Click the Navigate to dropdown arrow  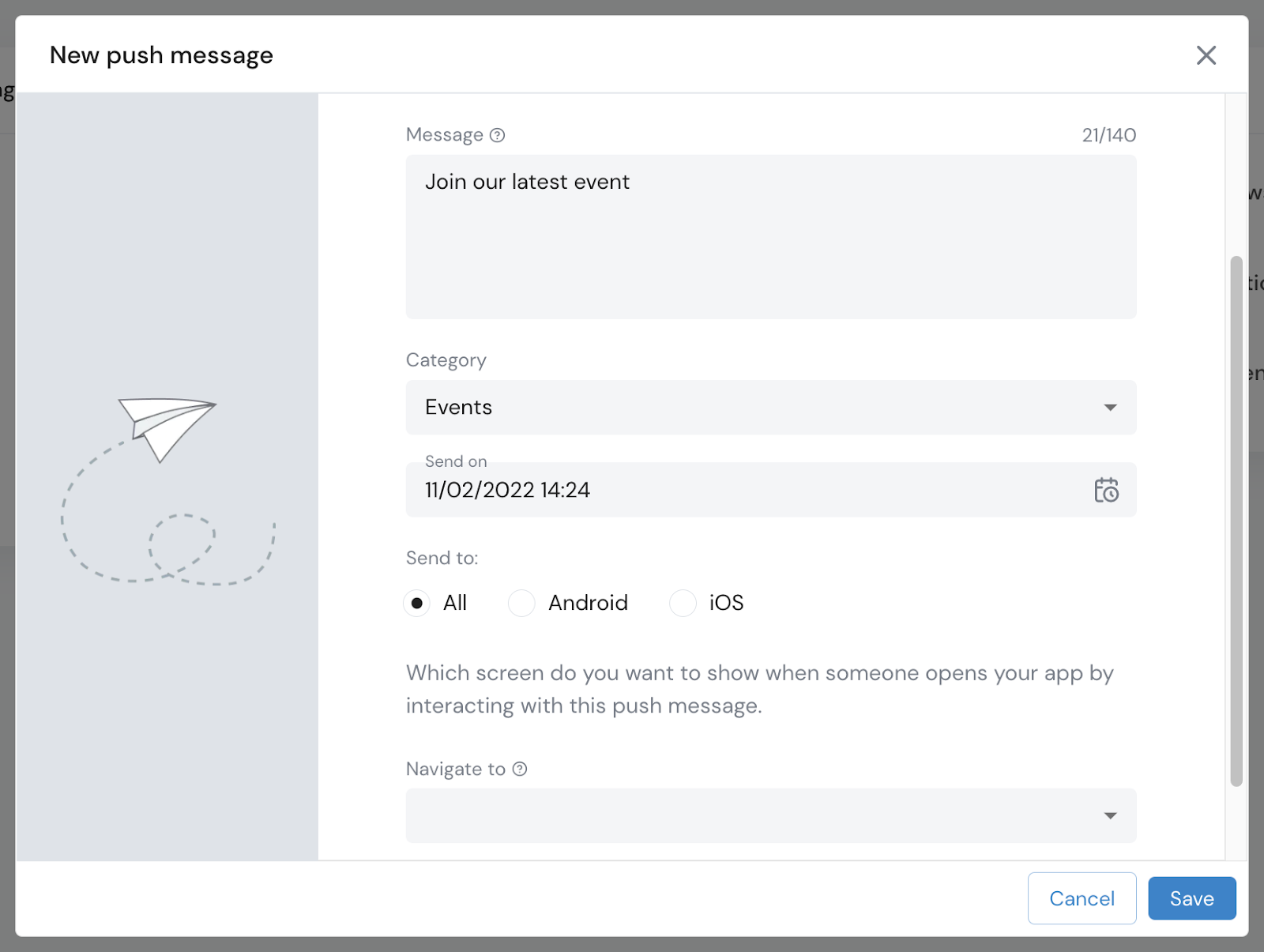coord(1110,815)
